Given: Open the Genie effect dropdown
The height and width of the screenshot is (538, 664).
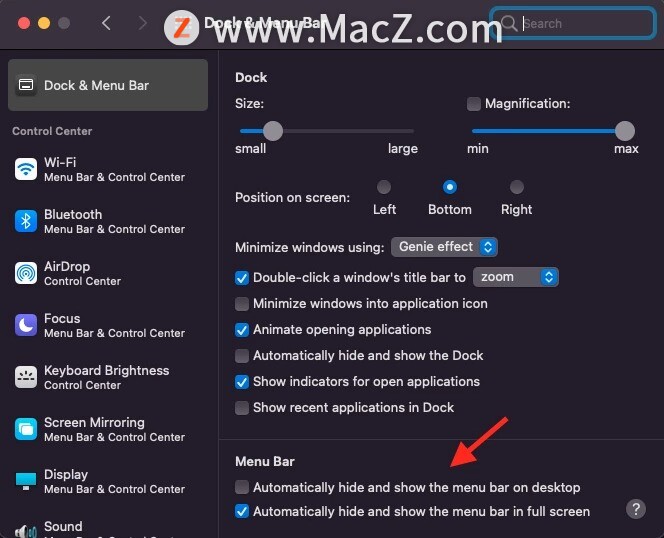Looking at the screenshot, I should tap(444, 247).
